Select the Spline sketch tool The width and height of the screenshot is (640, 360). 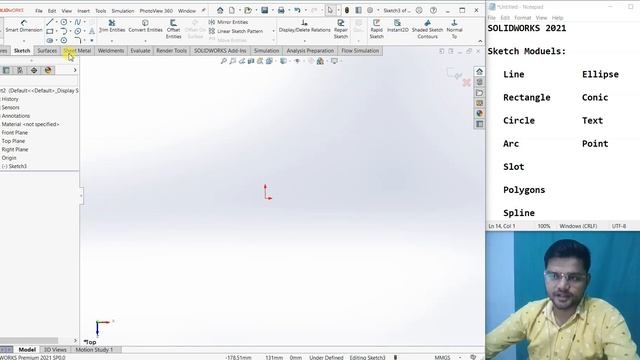(x=78, y=22)
